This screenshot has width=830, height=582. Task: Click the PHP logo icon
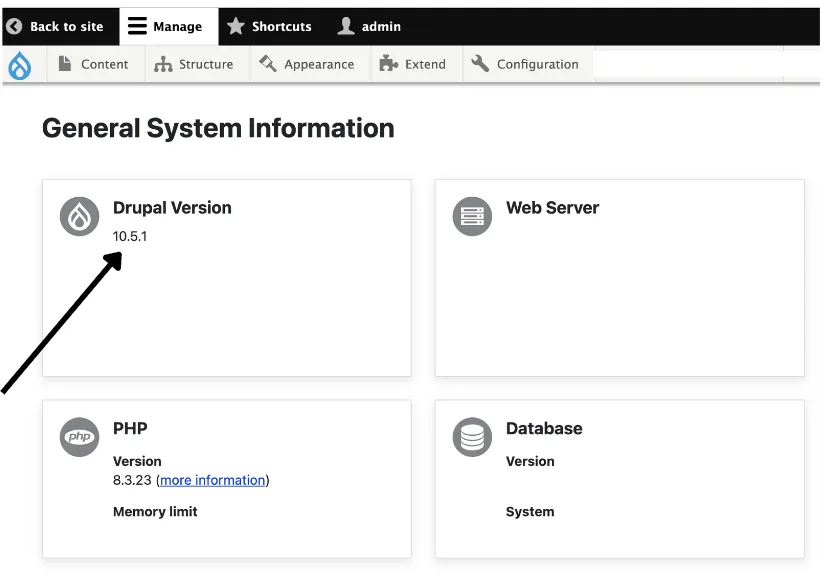79,437
